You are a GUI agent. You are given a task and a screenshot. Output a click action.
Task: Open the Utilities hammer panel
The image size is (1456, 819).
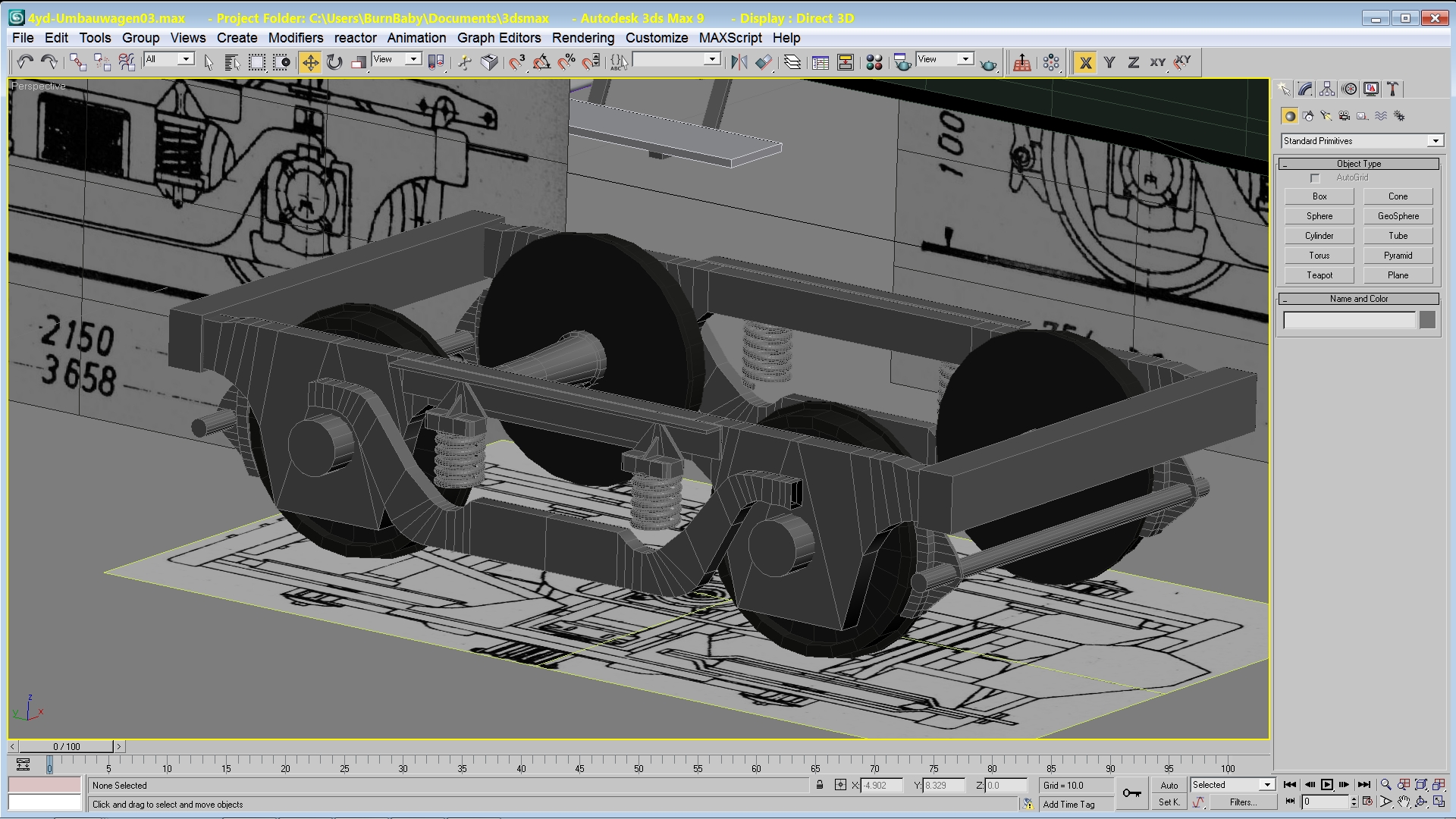click(1393, 89)
